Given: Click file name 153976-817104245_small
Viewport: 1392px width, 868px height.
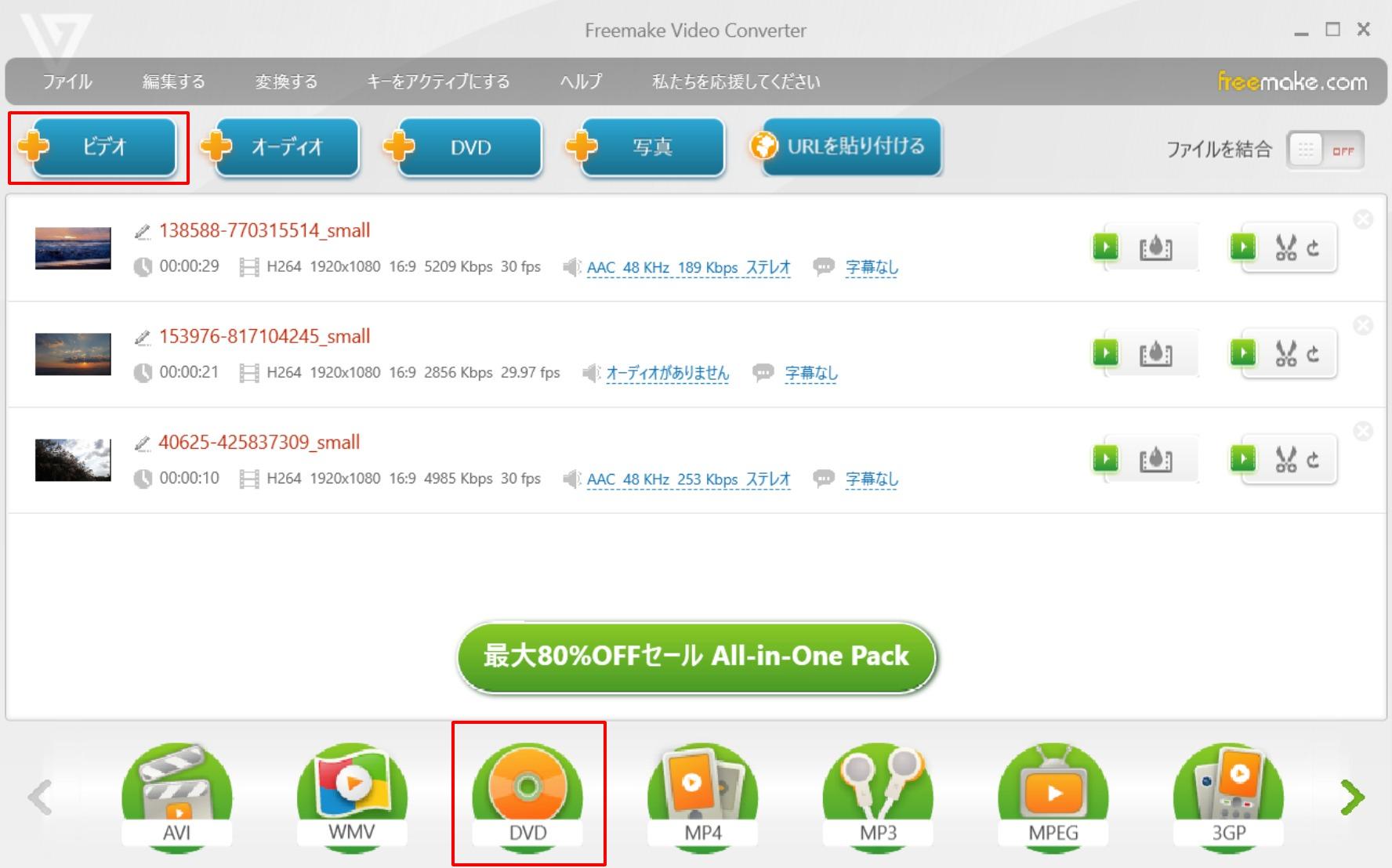Looking at the screenshot, I should click(x=264, y=337).
